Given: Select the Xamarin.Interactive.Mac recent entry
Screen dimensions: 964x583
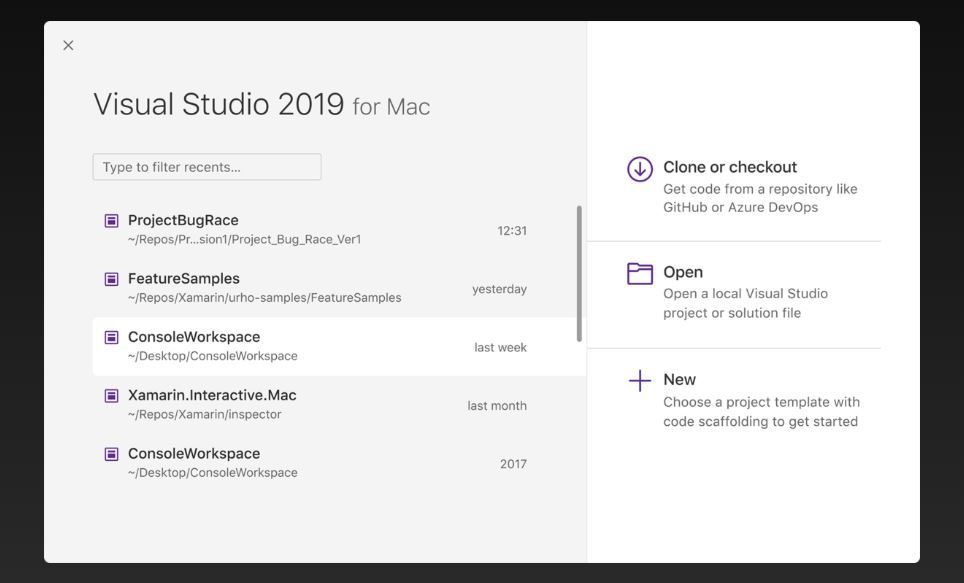Looking at the screenshot, I should tap(212, 395).
